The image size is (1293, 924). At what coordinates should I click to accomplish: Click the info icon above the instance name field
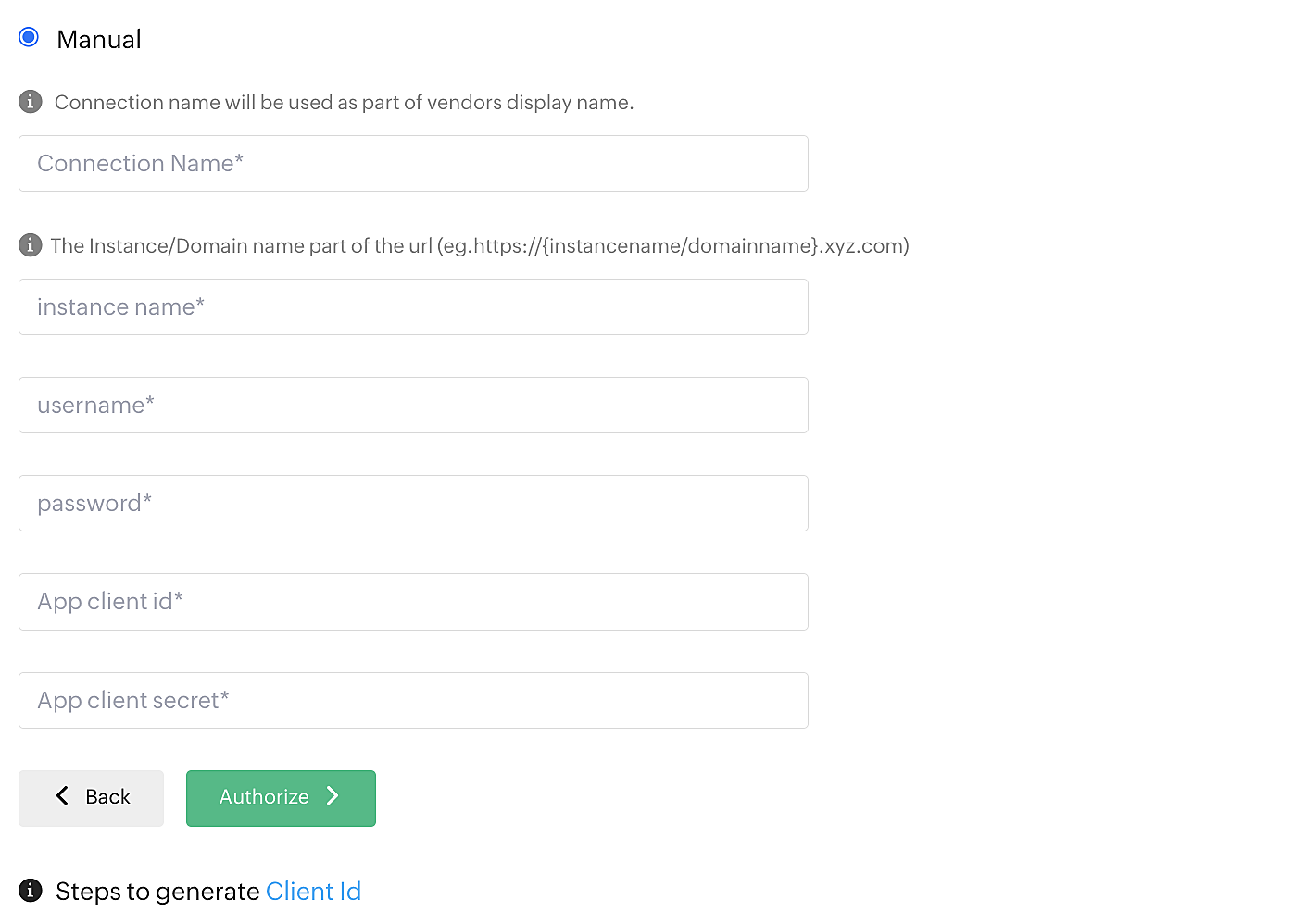point(30,245)
